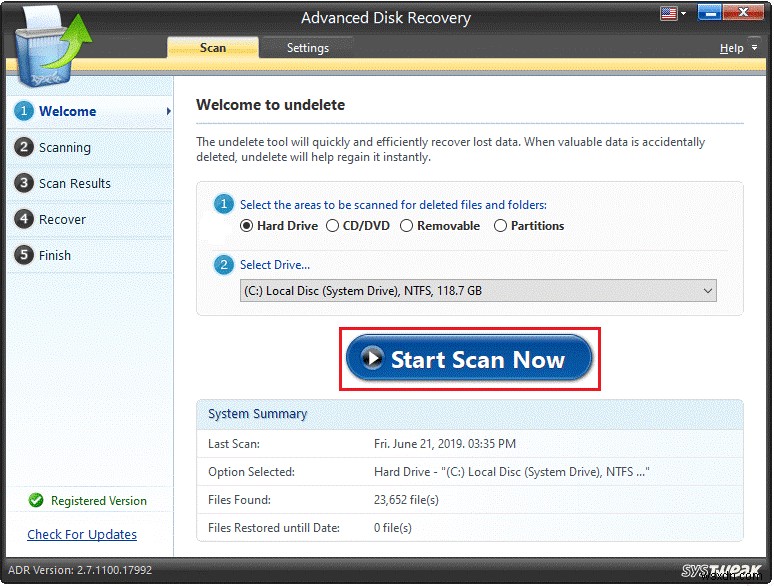The height and width of the screenshot is (586, 774).
Task: Select the CD/DVD radio button
Action: point(332,226)
